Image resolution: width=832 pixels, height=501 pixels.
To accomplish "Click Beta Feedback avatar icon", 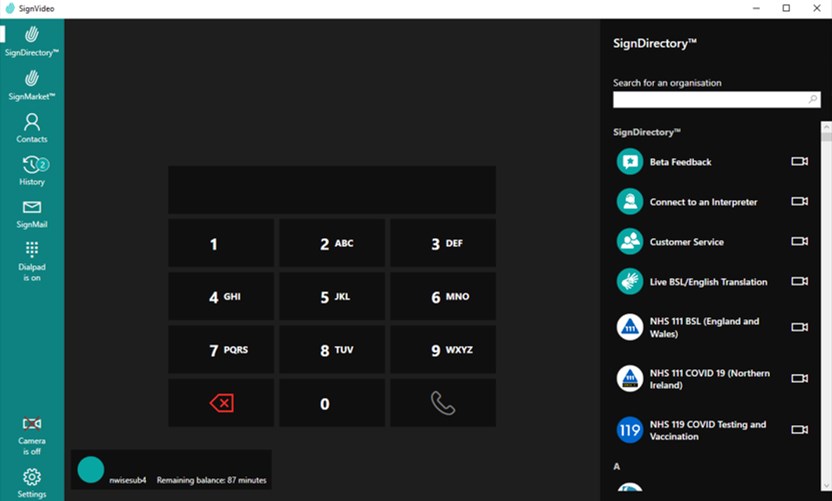I will click(x=630, y=161).
